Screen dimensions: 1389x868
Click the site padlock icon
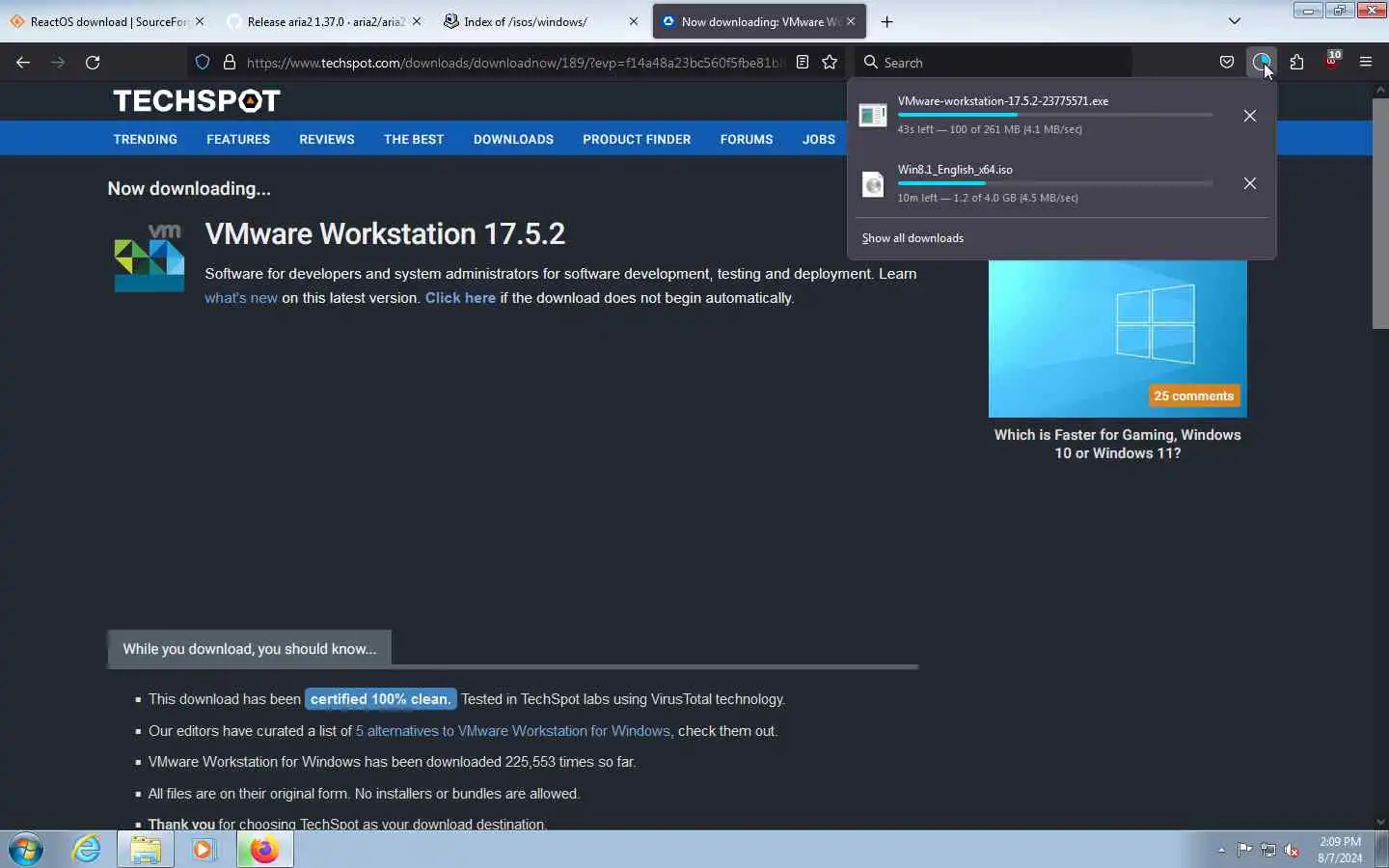(230, 62)
